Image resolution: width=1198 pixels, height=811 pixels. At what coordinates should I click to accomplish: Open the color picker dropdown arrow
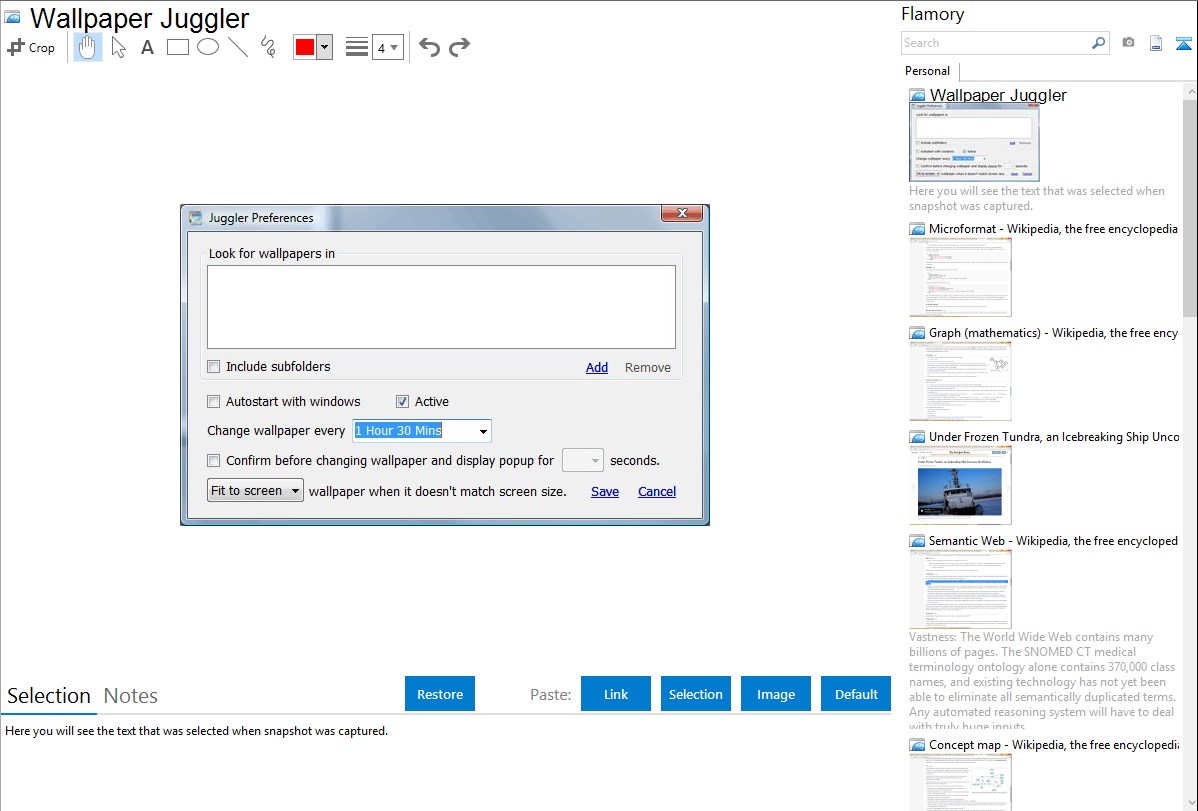click(x=325, y=47)
